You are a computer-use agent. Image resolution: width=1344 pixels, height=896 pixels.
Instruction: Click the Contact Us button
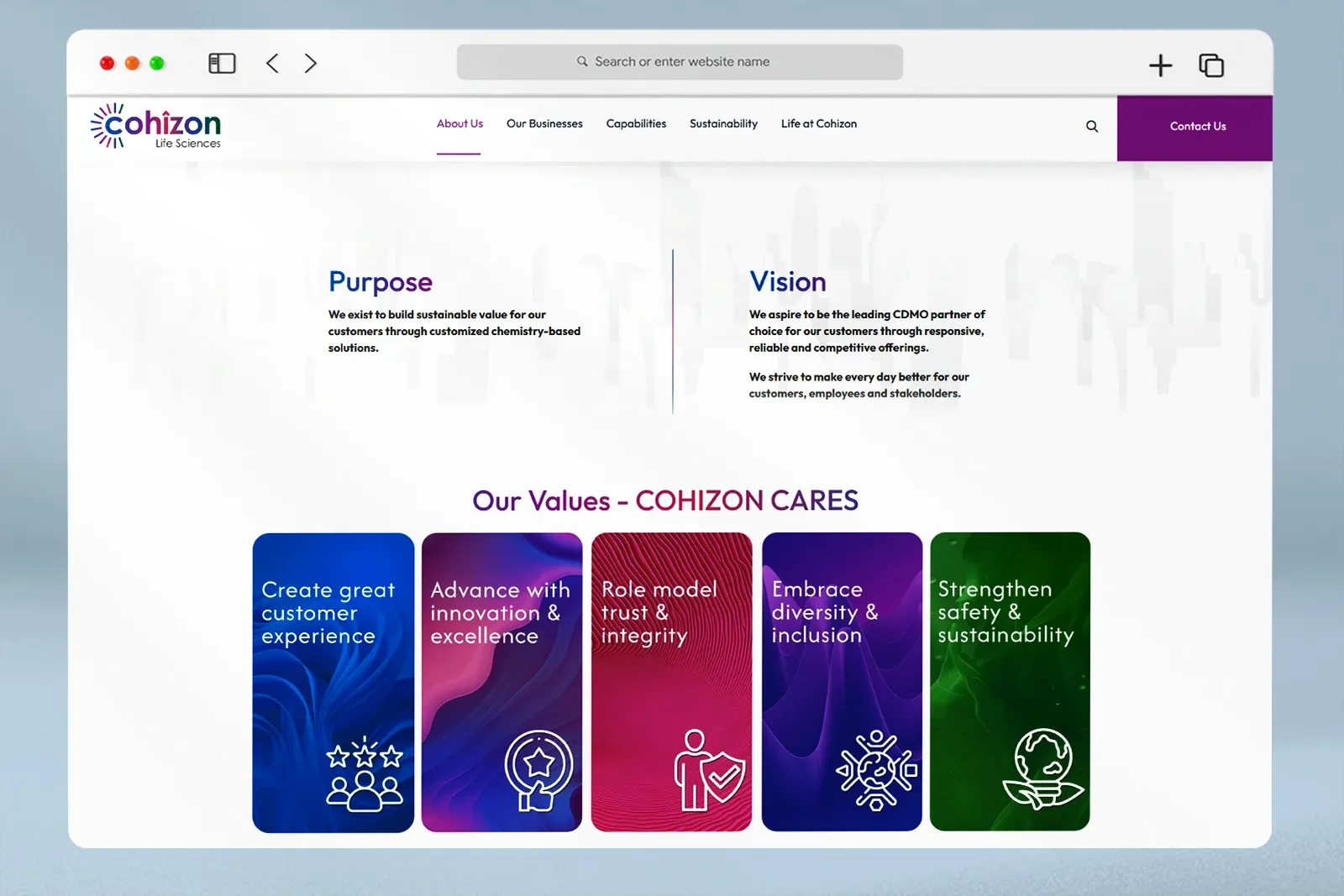1194,128
